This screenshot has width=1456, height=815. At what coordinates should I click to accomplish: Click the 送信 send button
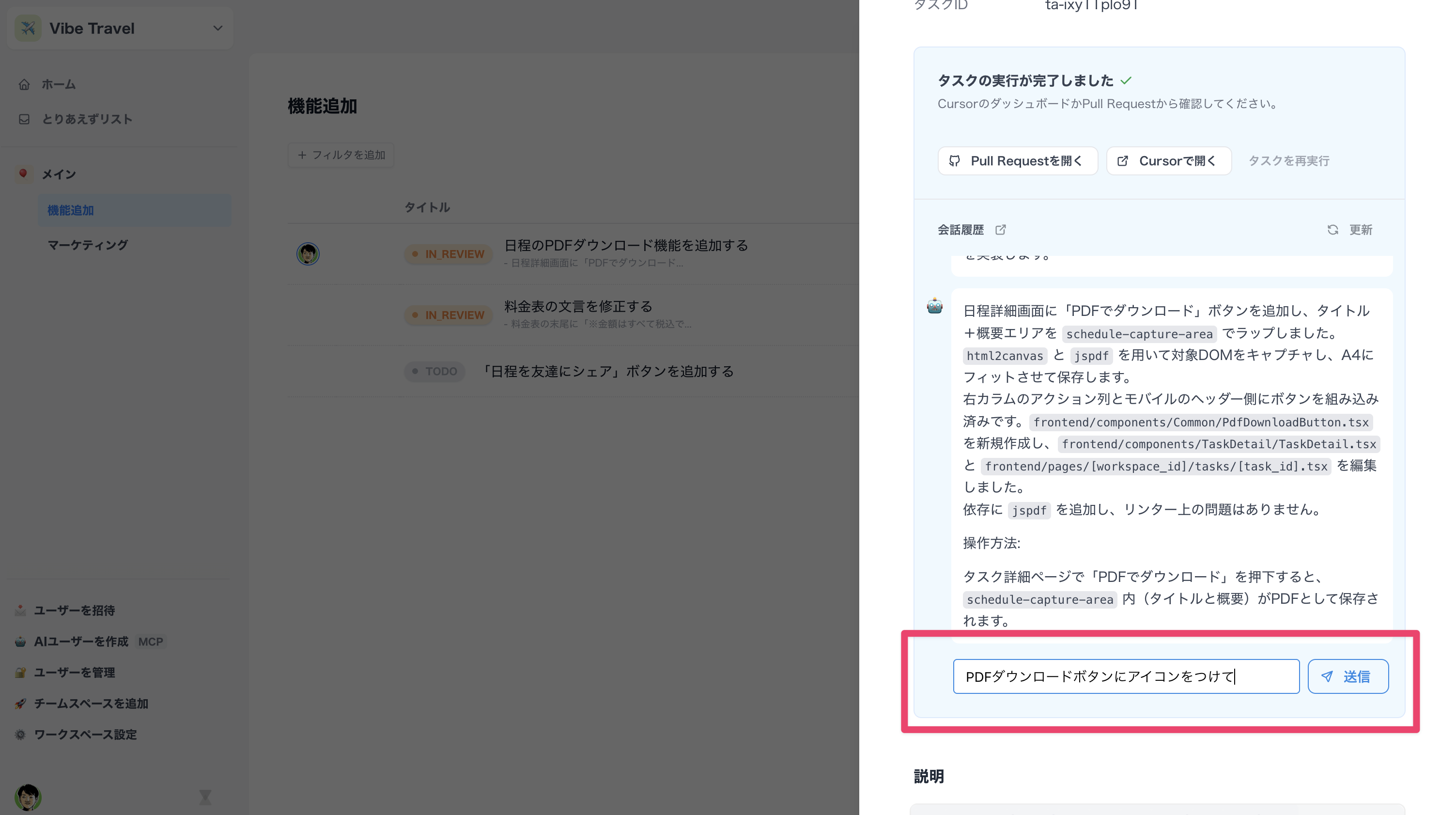point(1348,676)
